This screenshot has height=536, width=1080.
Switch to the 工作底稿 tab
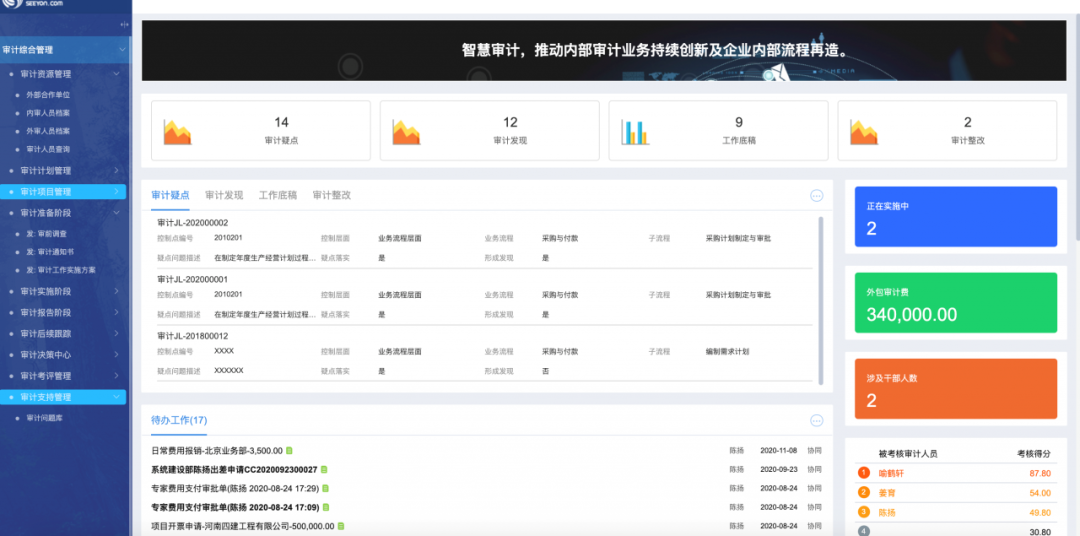pos(277,195)
